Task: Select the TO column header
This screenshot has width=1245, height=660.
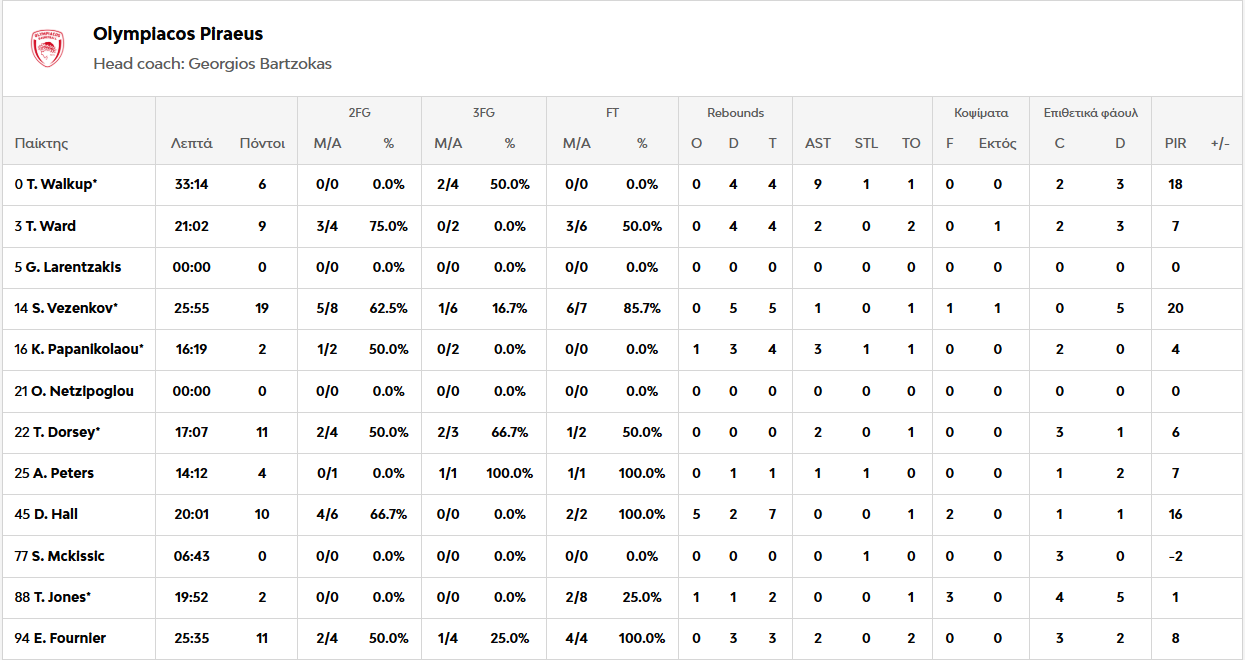Action: pyautogui.click(x=911, y=143)
